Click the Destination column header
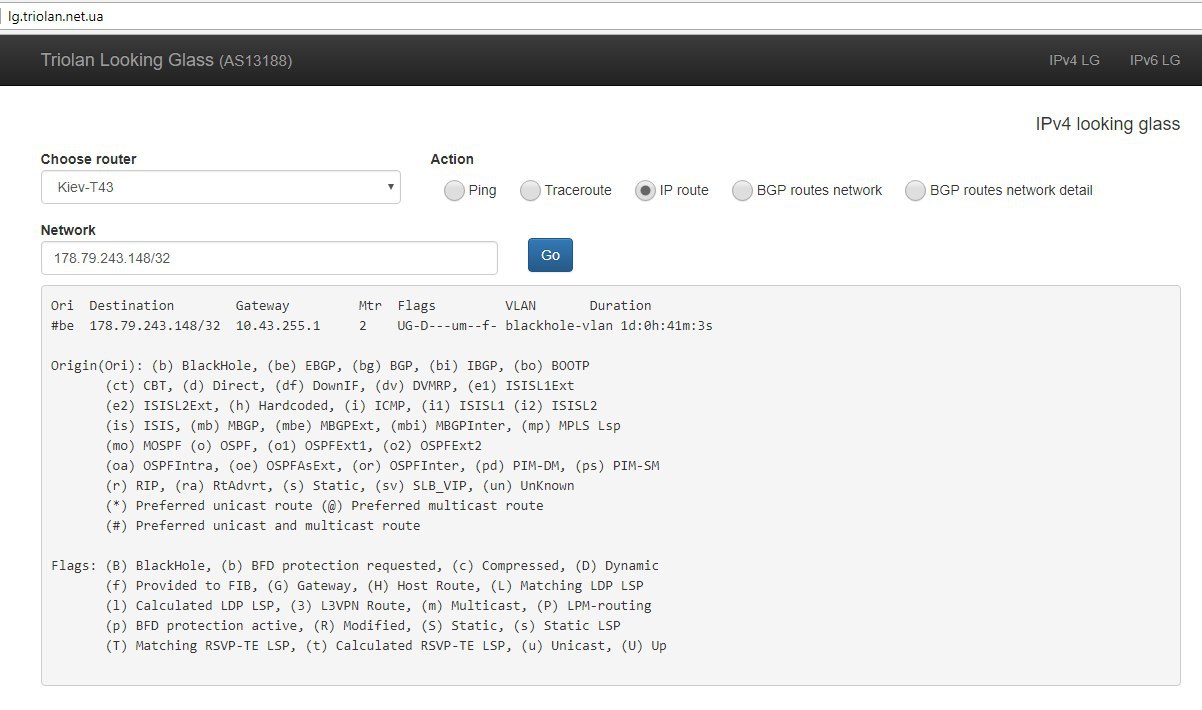1202x710 pixels. click(131, 306)
